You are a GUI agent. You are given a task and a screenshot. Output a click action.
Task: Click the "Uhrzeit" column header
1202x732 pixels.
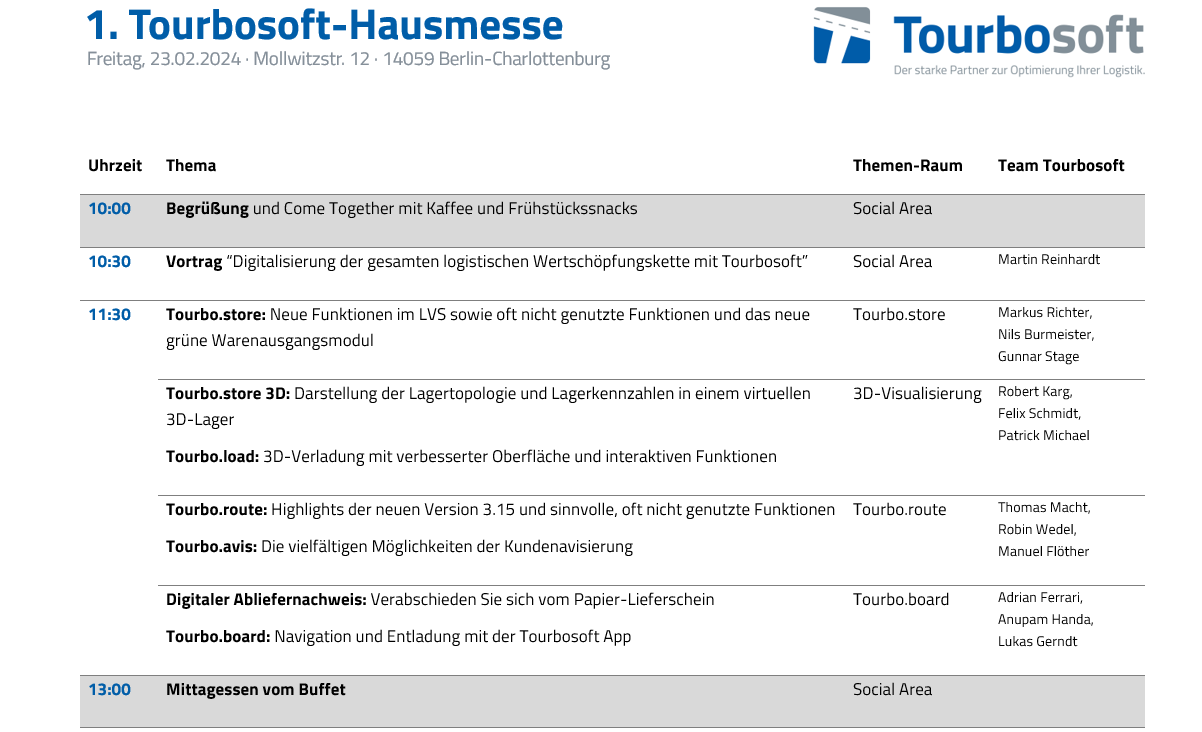pyautogui.click(x=115, y=166)
